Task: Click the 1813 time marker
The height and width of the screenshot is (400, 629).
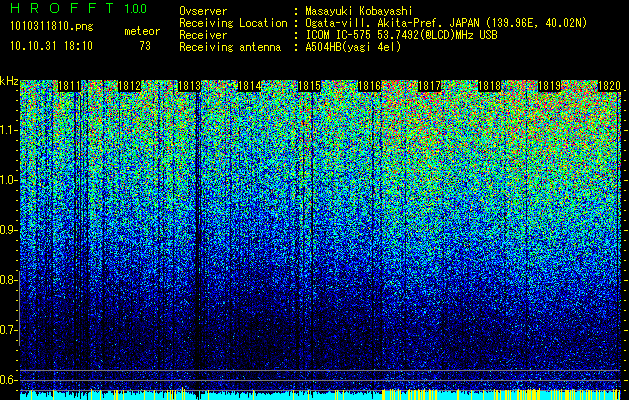Action: click(189, 86)
